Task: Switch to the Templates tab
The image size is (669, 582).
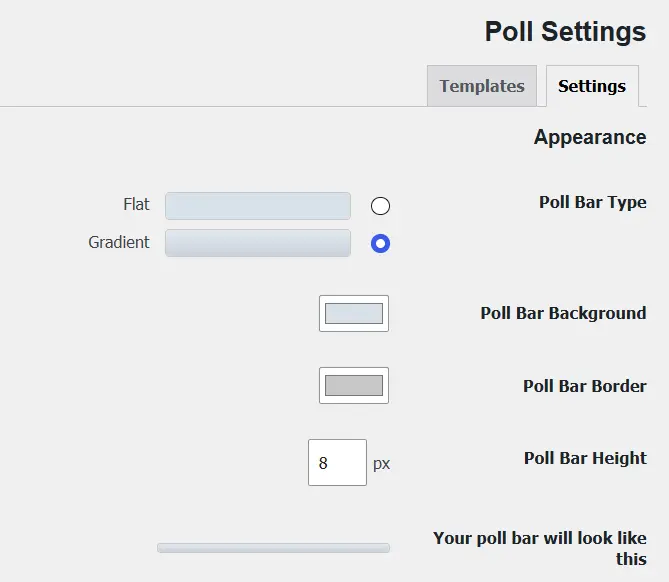Action: click(482, 86)
